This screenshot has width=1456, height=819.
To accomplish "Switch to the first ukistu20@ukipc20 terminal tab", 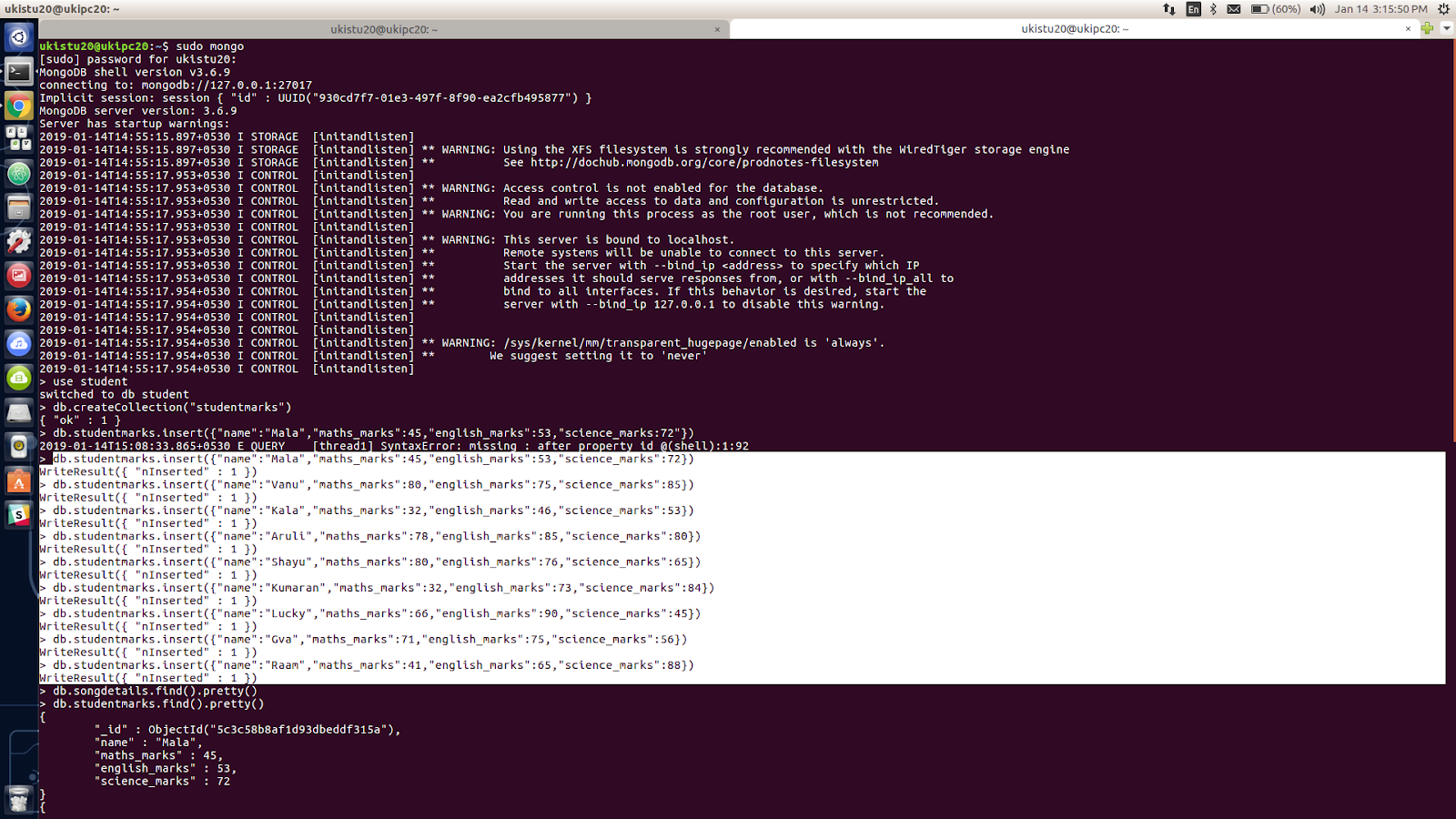I will (x=384, y=29).
